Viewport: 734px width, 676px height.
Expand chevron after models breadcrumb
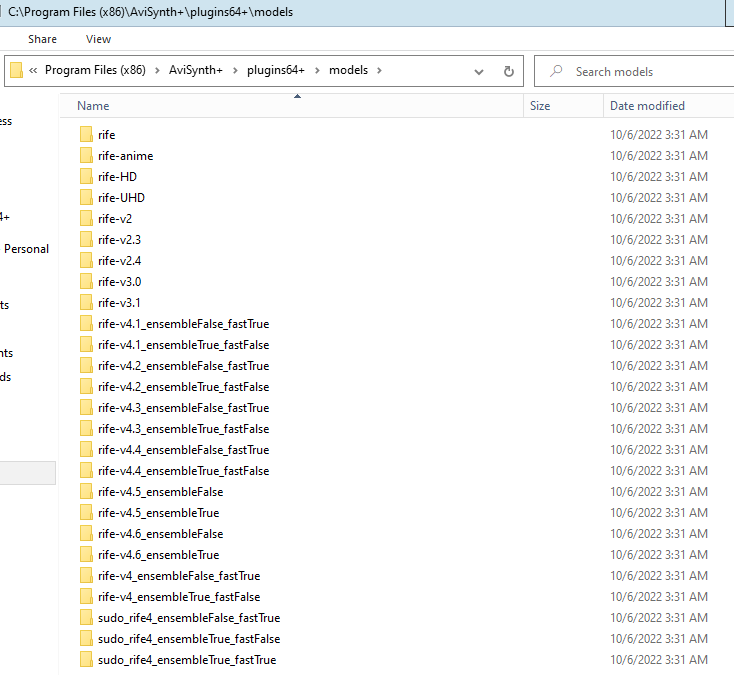click(x=379, y=71)
